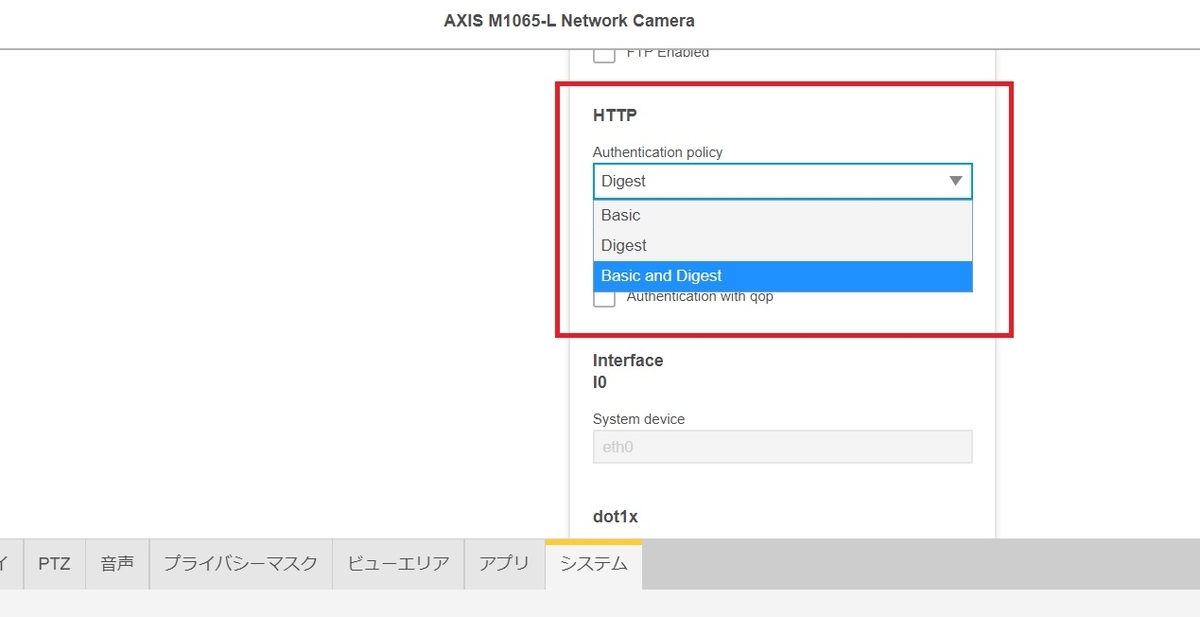
Task: Click the System device eth0 field
Action: pyautogui.click(x=782, y=447)
